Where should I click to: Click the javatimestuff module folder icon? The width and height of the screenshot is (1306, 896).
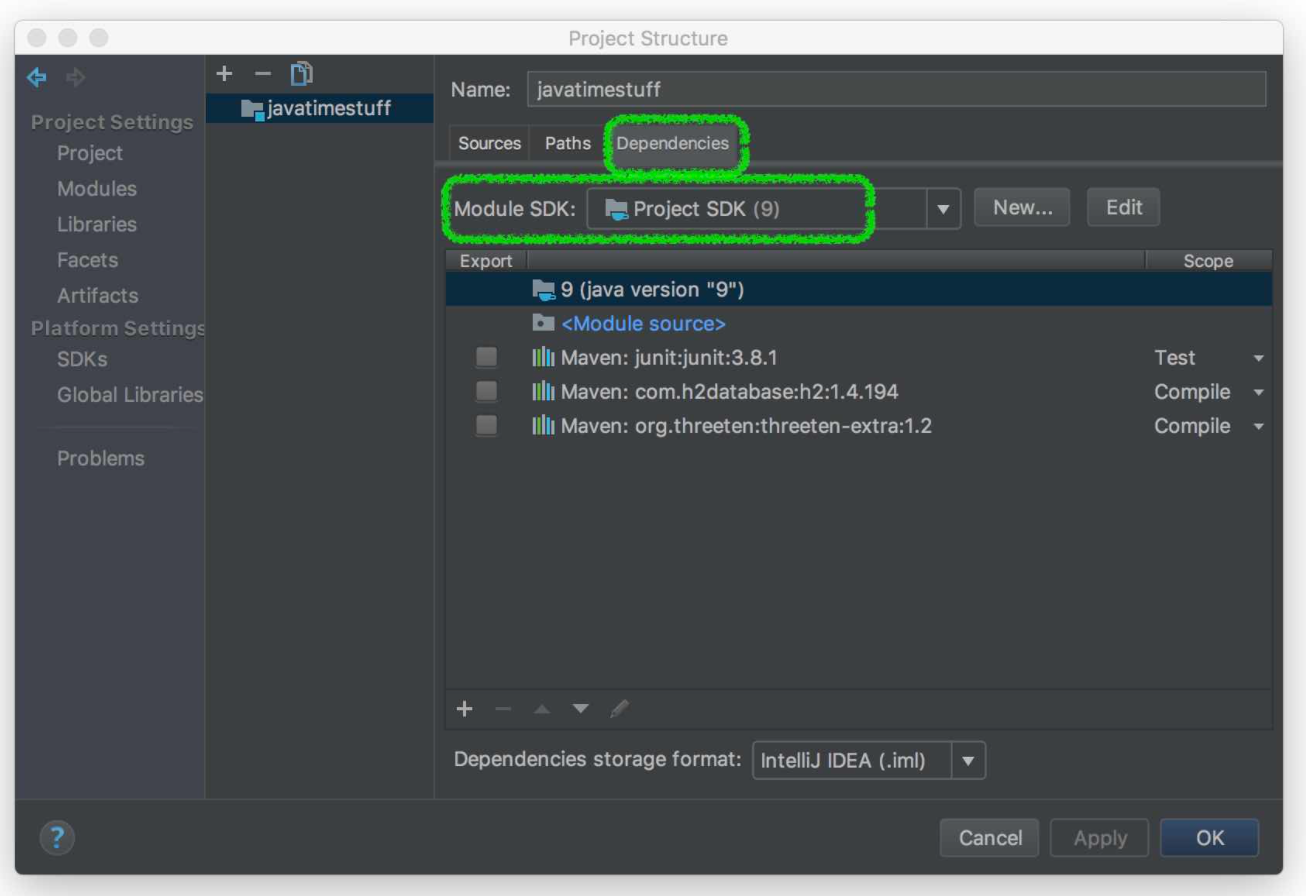252,109
